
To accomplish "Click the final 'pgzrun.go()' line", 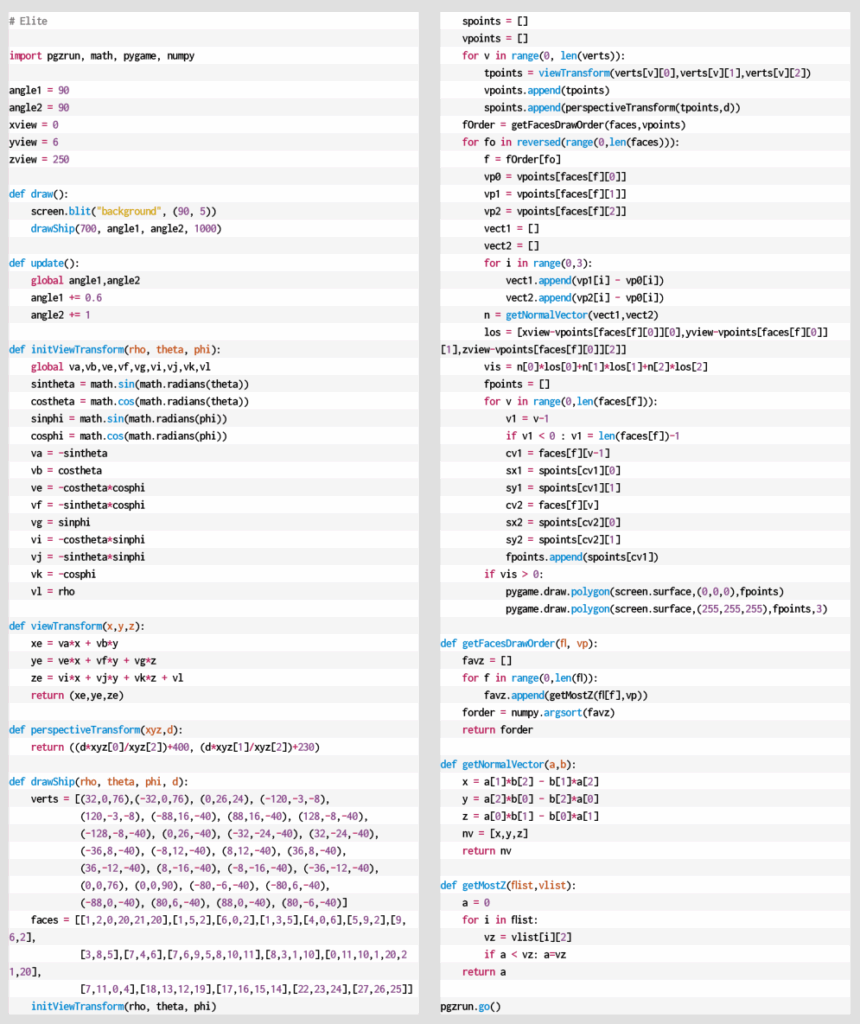I will pyautogui.click(x=470, y=1006).
